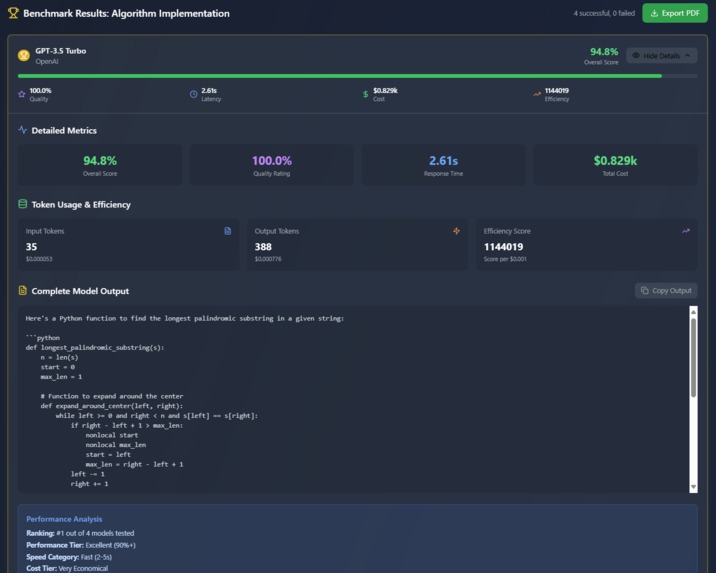716x573 pixels.
Task: Click the scrollbar up arrow in output panel
Action: pyautogui.click(x=693, y=312)
